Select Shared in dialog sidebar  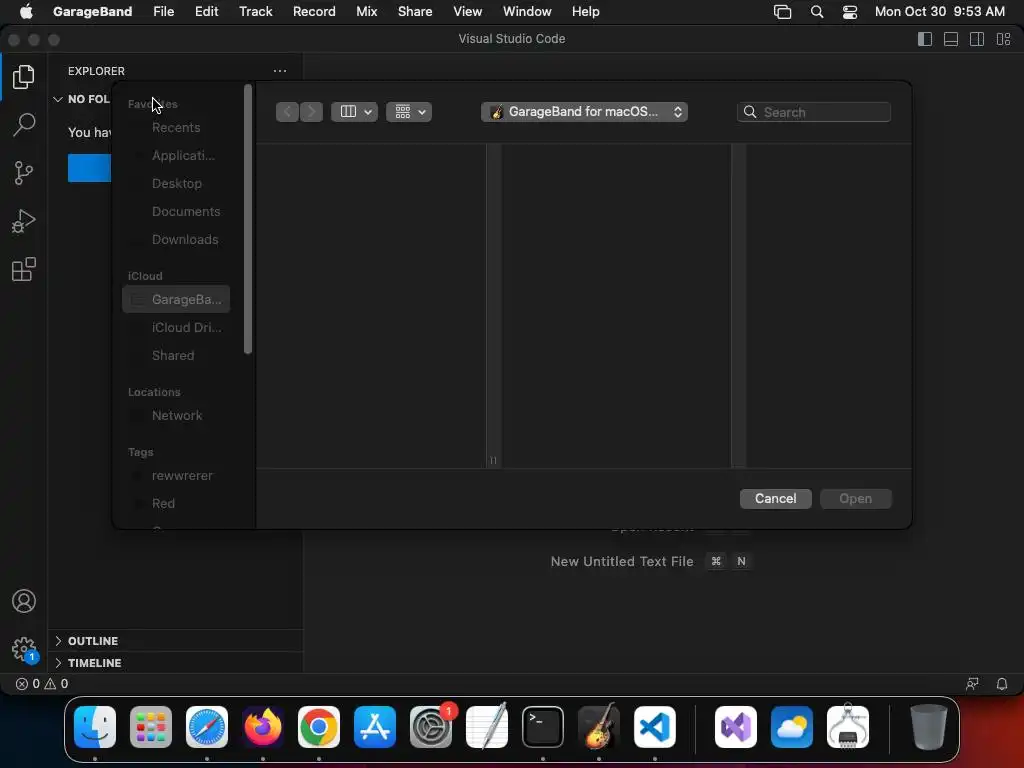tap(176, 356)
